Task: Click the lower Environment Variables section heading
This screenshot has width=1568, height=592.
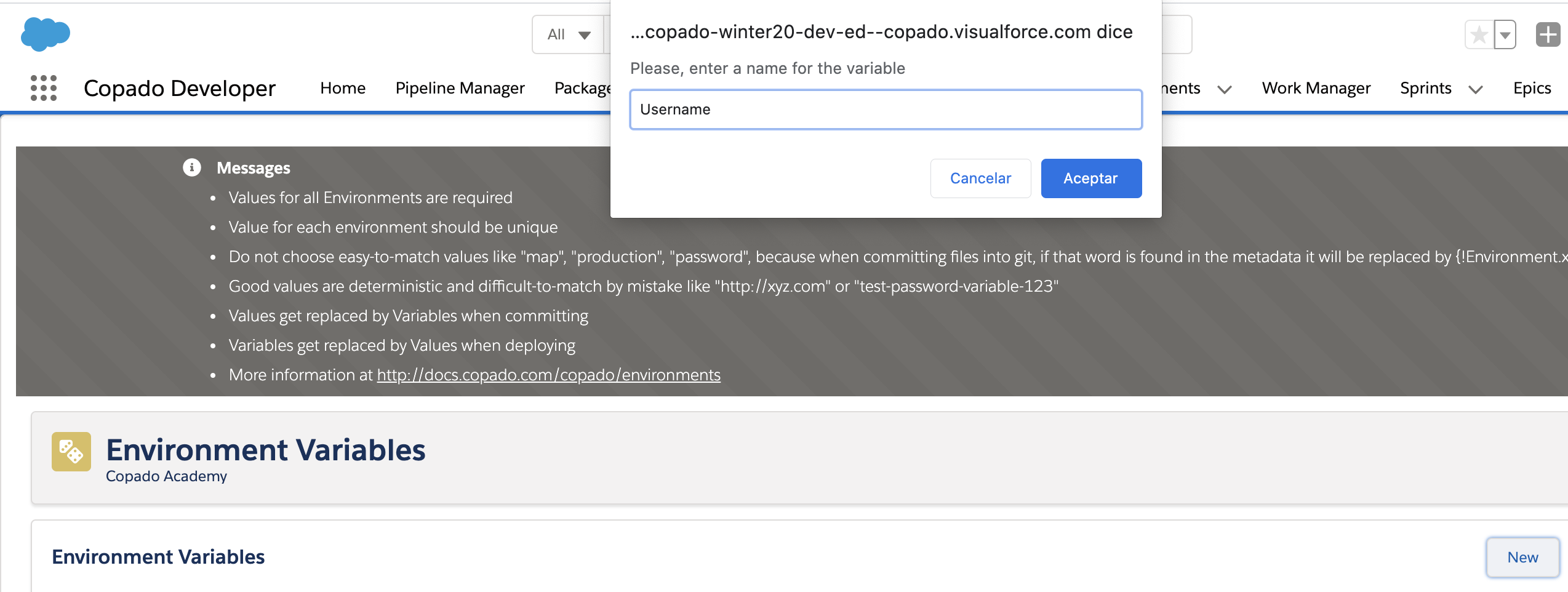Action: tap(158, 557)
